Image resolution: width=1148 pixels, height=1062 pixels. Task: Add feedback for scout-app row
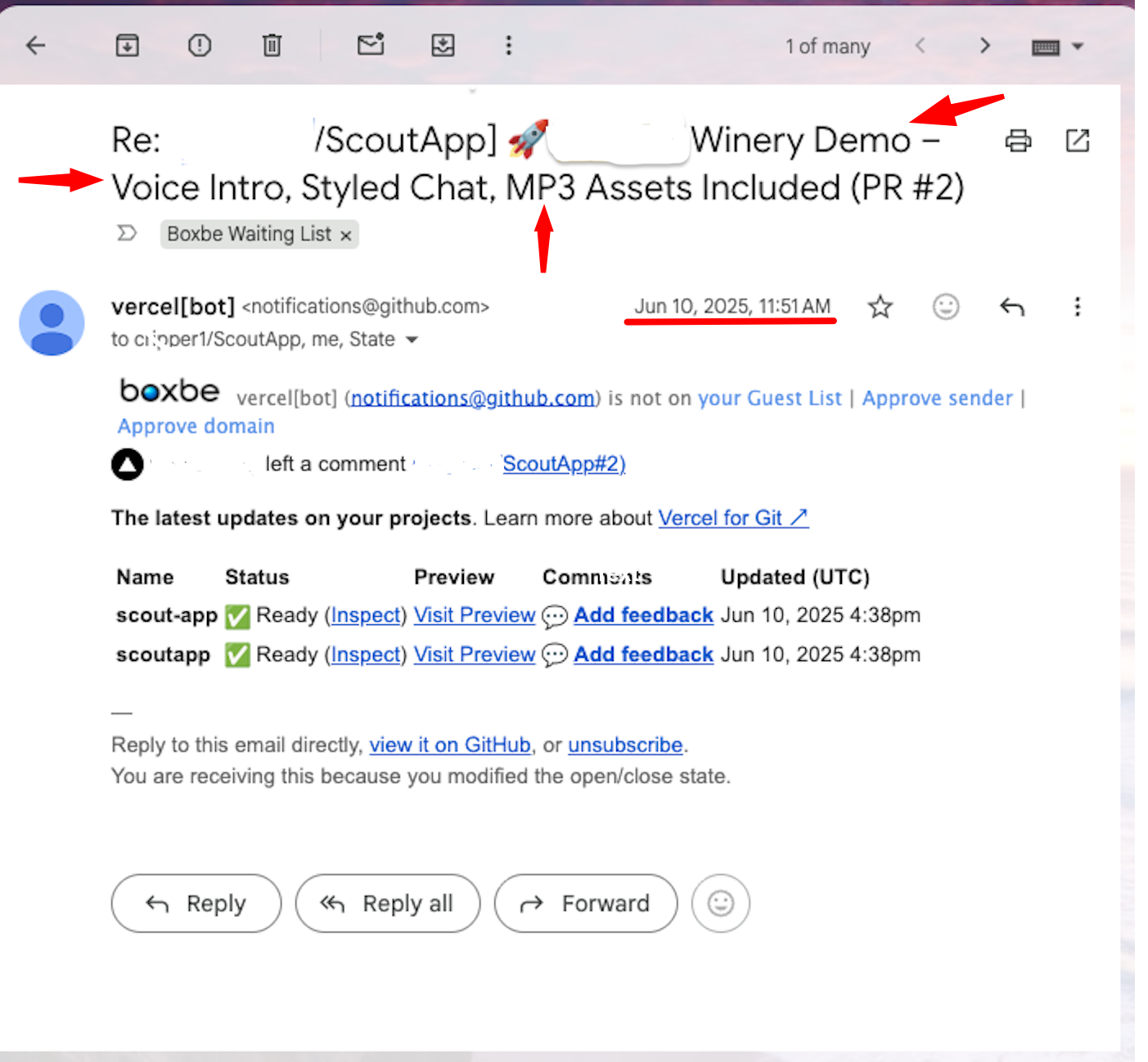tap(643, 615)
